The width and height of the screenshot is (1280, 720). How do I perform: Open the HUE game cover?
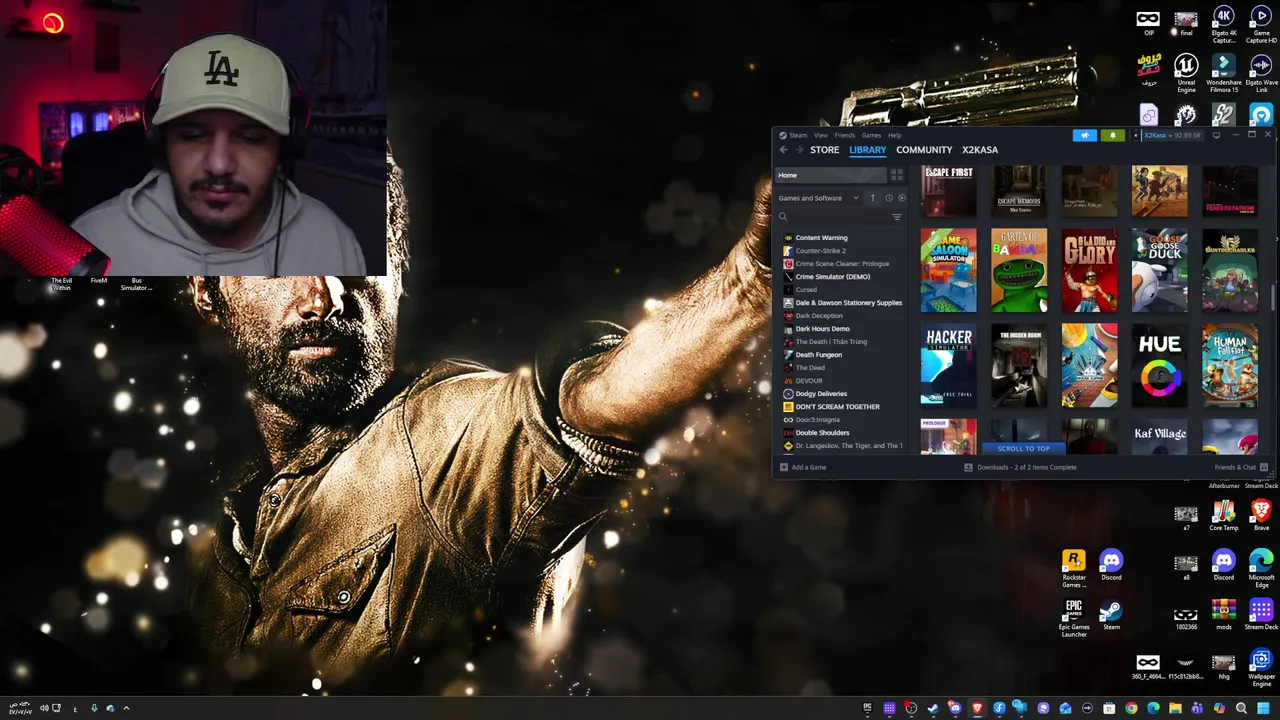point(1159,365)
